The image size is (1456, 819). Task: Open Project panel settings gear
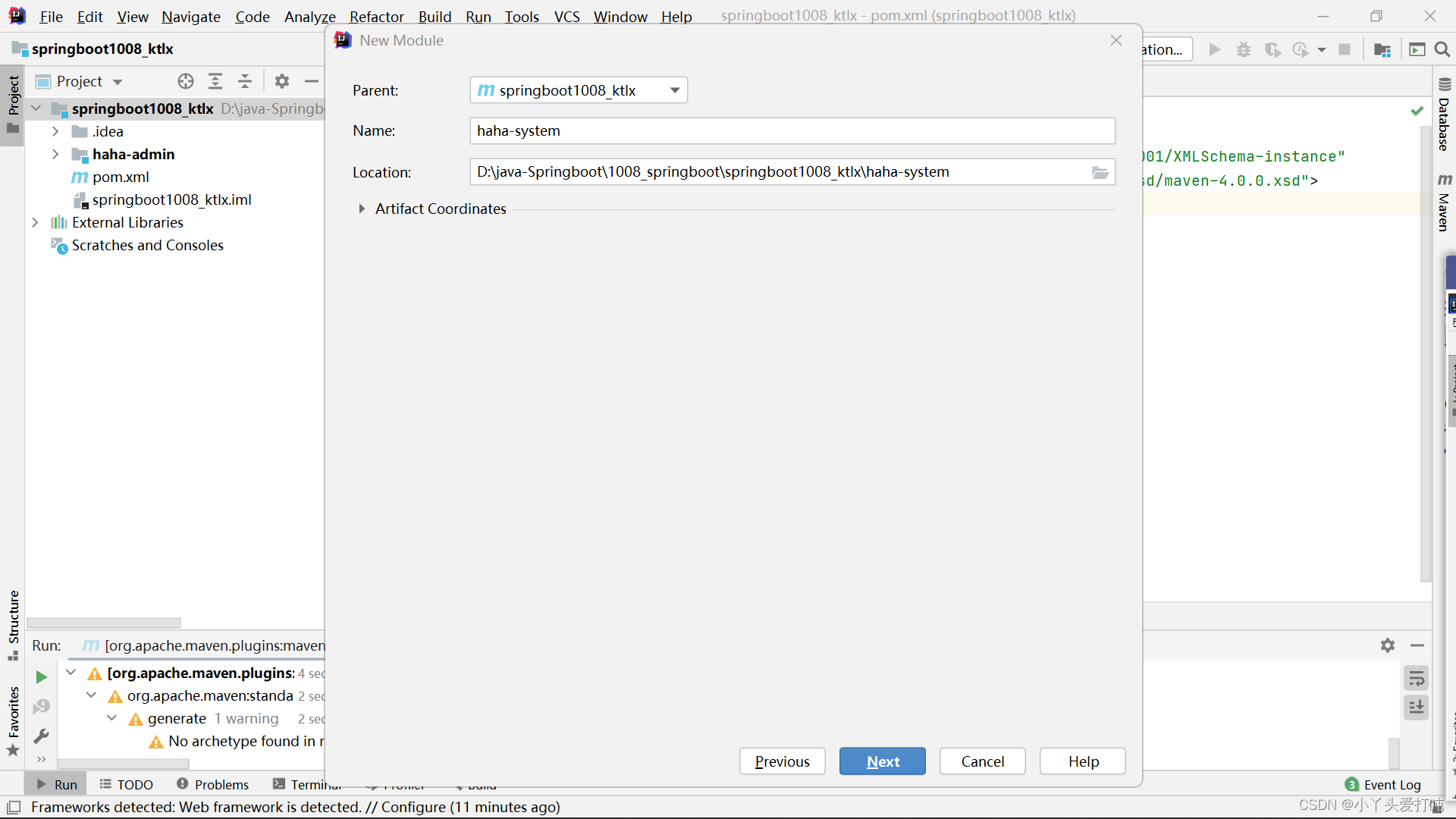pos(282,81)
